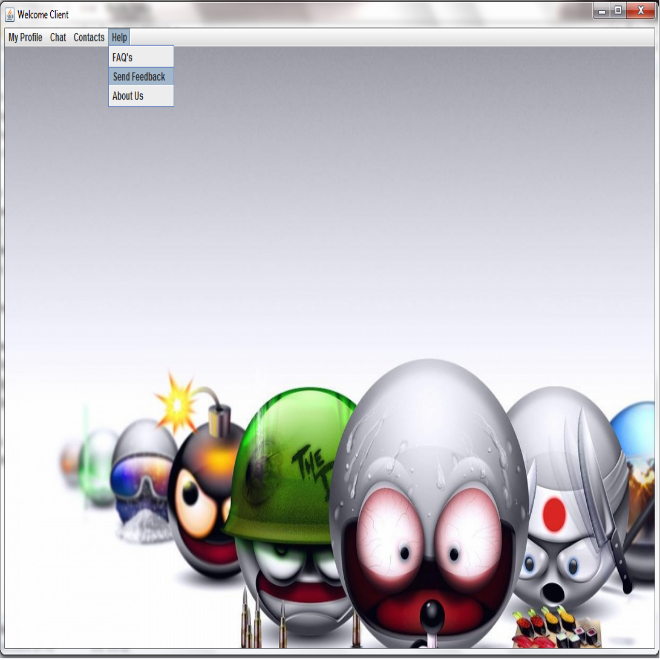660x660 pixels.
Task: Open the My Profile menu
Action: (x=25, y=37)
